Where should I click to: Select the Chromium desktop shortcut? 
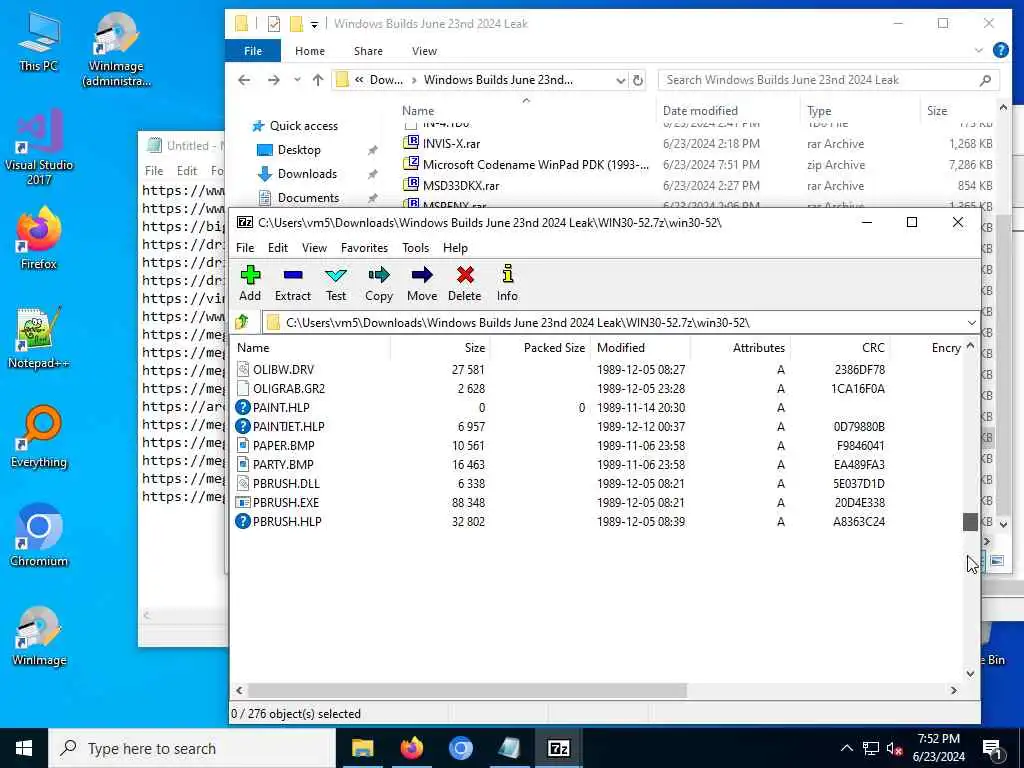pos(39,536)
